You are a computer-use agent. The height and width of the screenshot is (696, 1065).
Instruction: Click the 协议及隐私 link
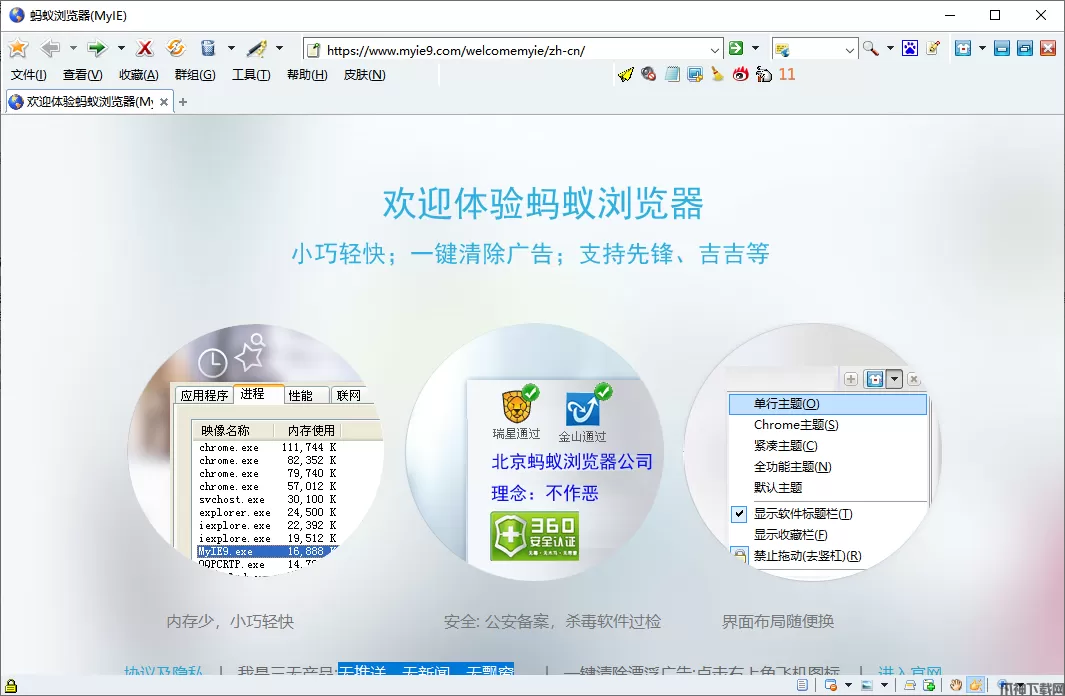click(x=164, y=671)
